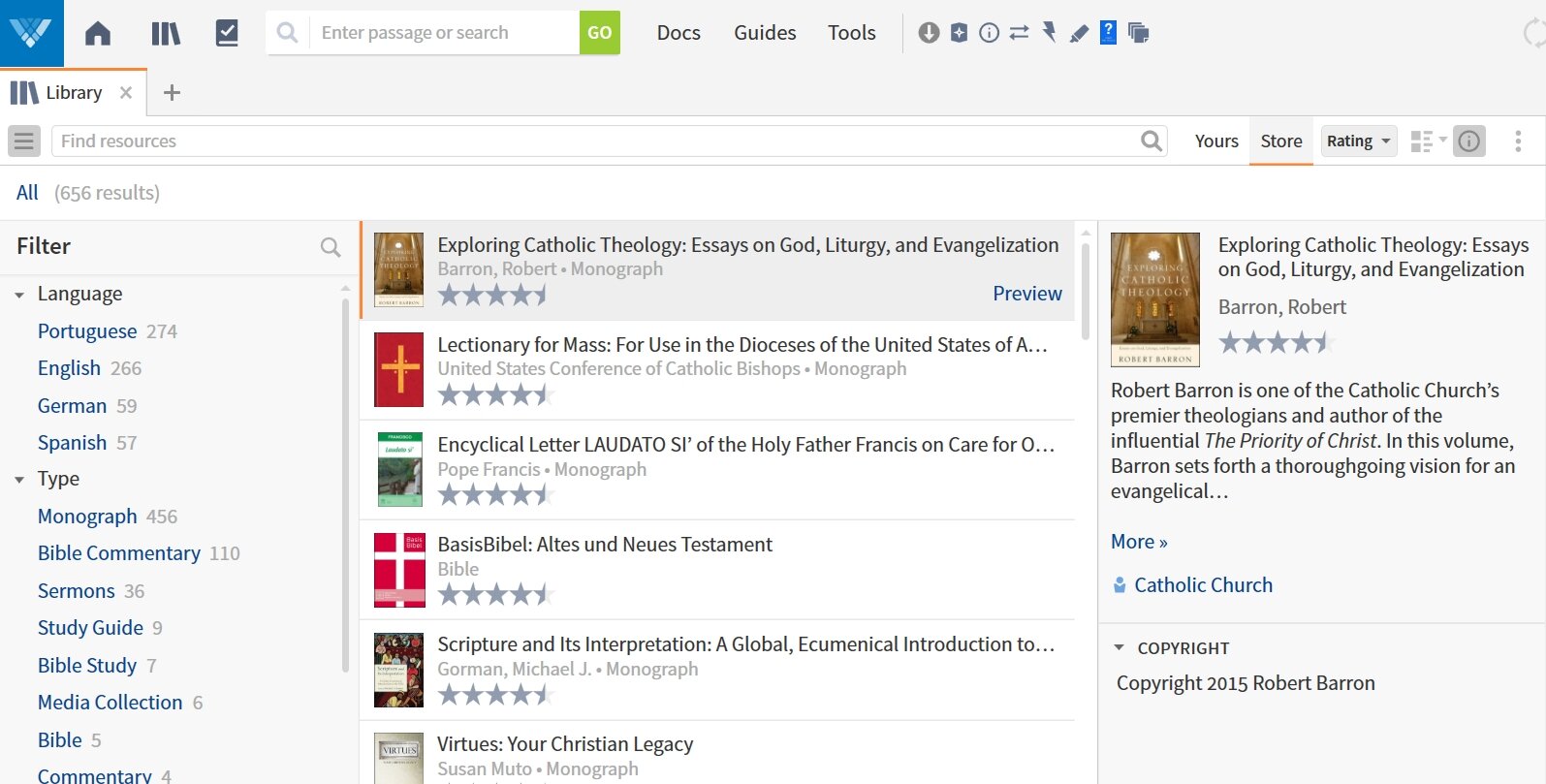1546x784 pixels.
Task: Search filters using Filter magnifier icon
Action: [x=331, y=247]
